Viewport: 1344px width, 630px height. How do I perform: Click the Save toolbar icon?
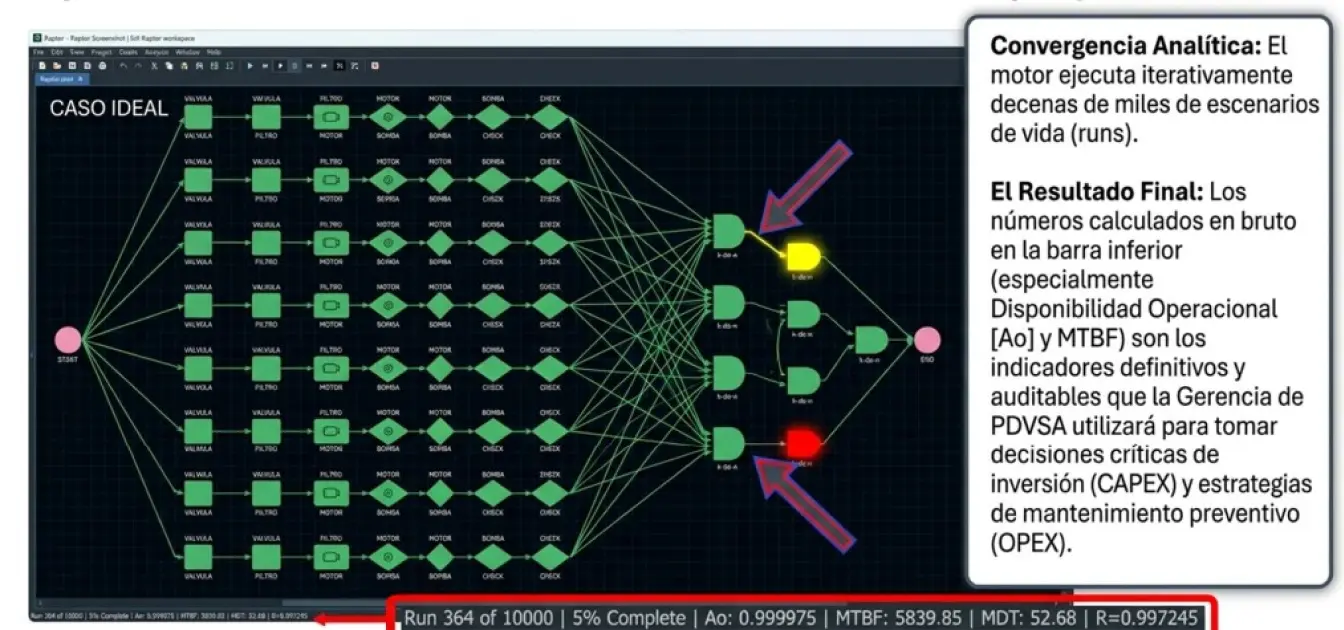coord(72,65)
